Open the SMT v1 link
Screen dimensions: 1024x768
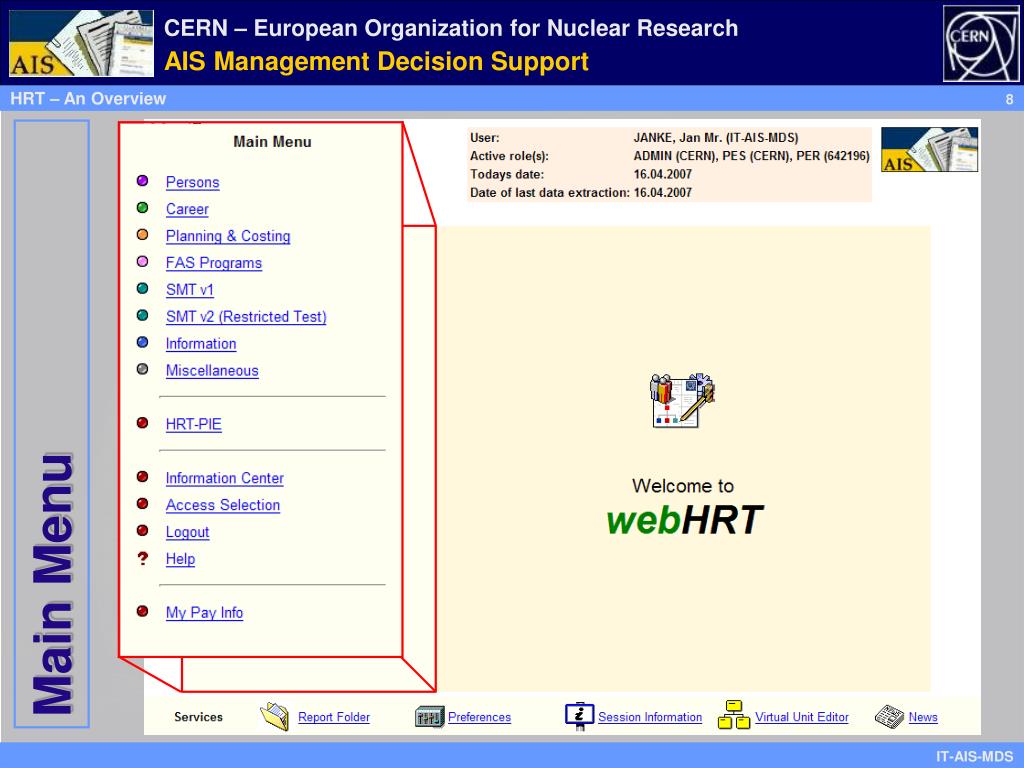coord(190,289)
